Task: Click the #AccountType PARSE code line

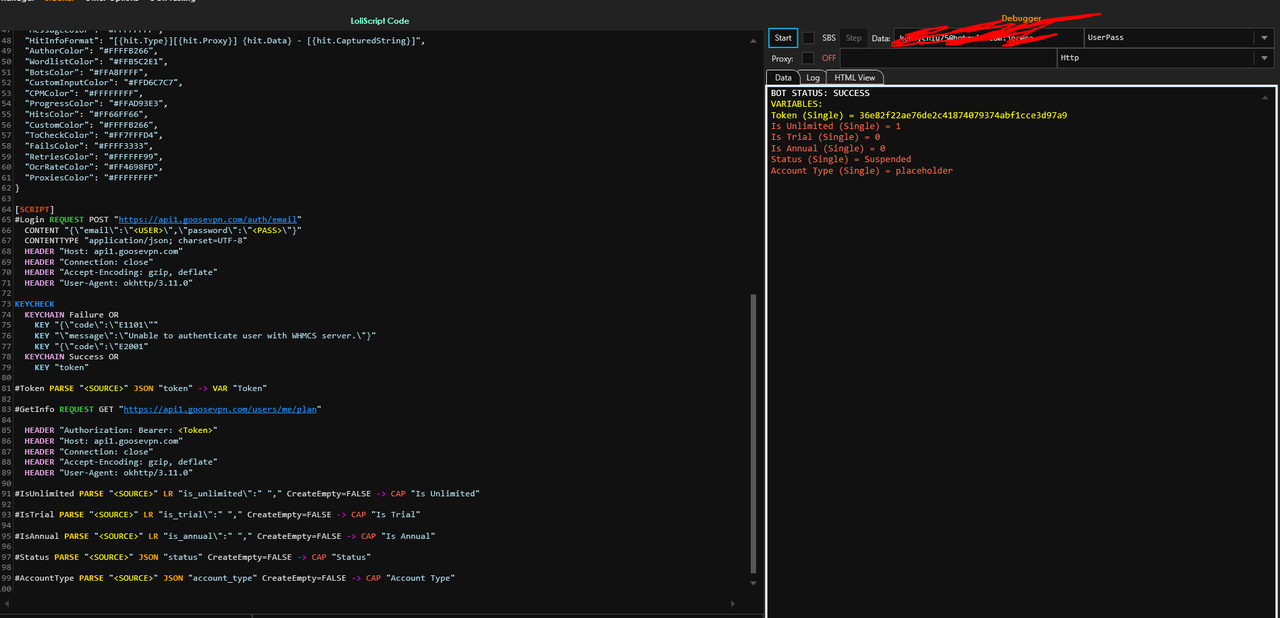Action: click(x=235, y=578)
